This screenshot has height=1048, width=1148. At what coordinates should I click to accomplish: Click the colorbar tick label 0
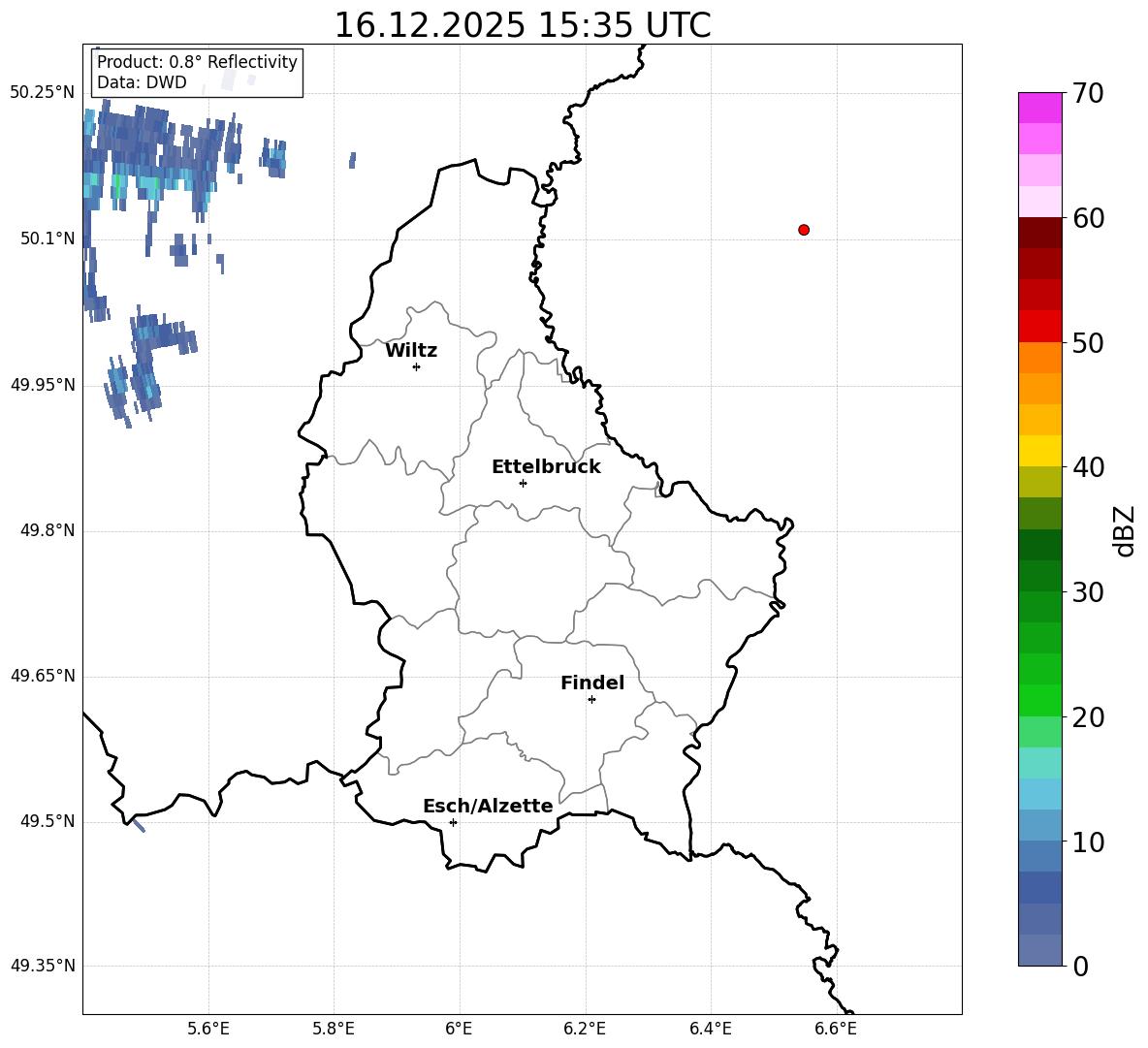tap(1081, 966)
